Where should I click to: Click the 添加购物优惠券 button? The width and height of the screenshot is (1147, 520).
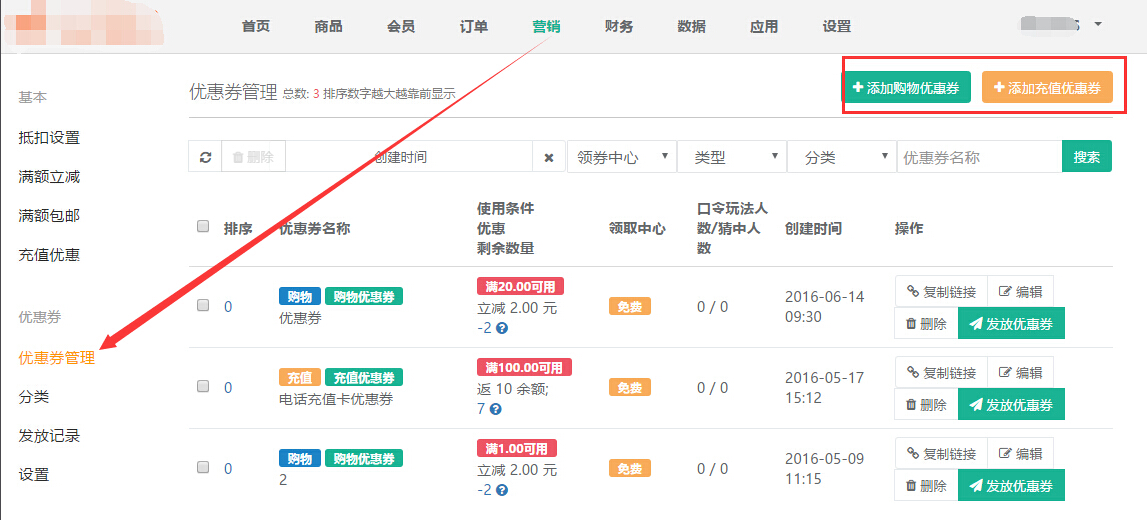click(906, 88)
